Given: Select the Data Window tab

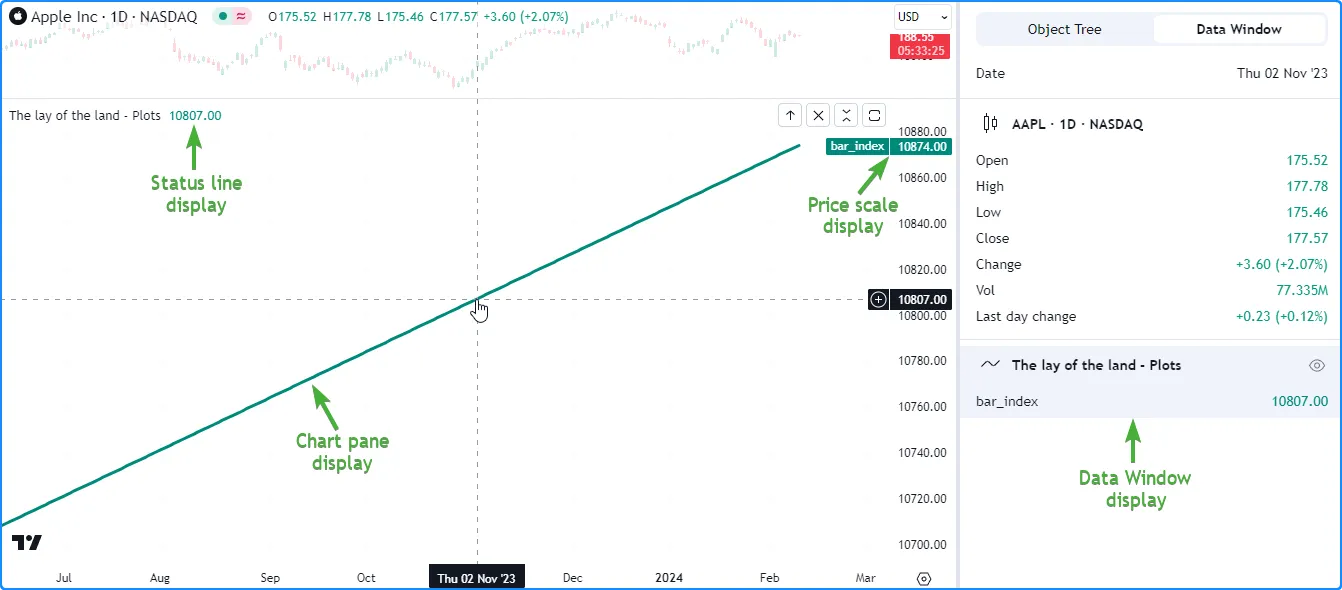Looking at the screenshot, I should coord(1238,30).
